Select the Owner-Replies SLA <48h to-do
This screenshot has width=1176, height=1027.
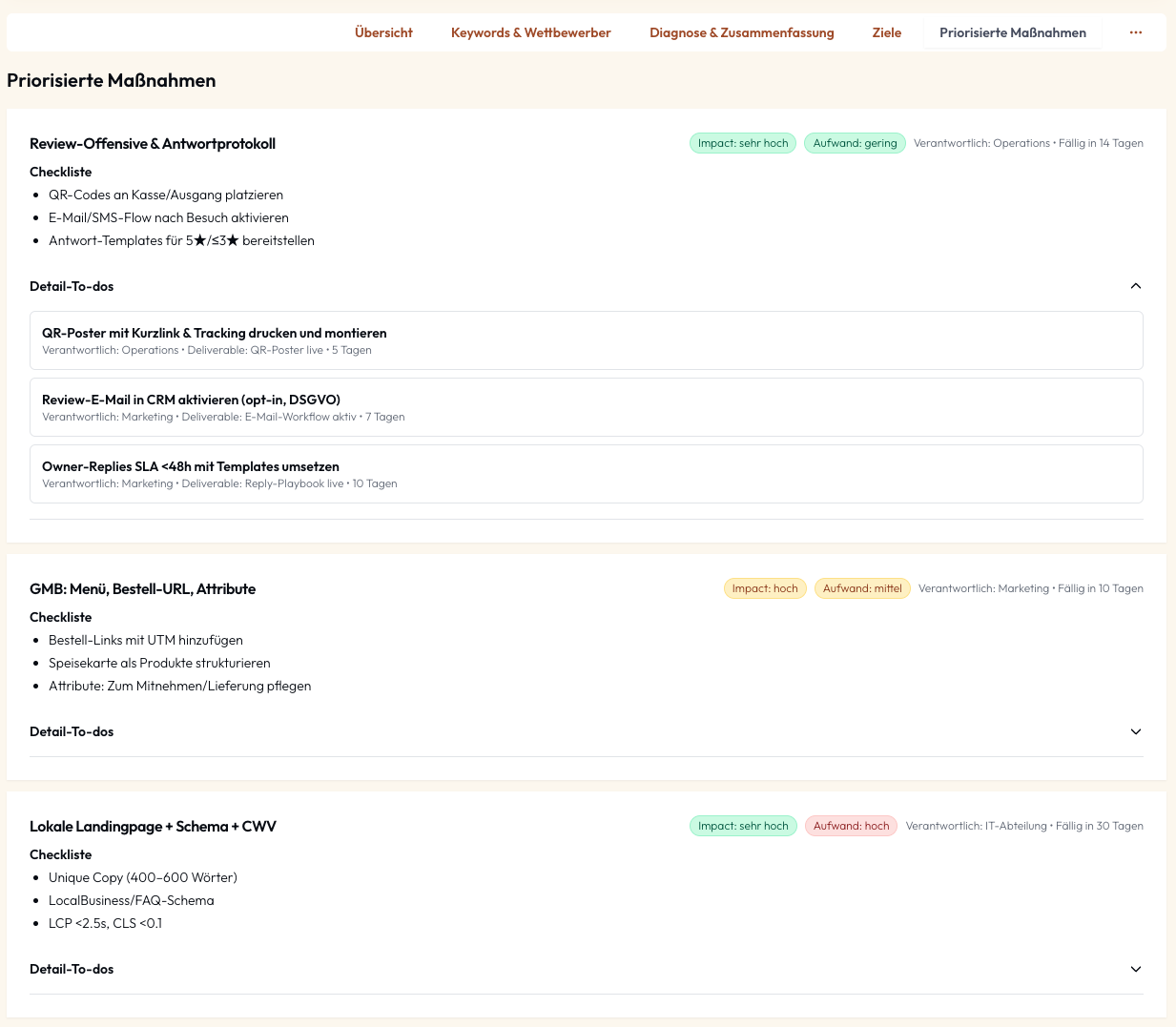pyautogui.click(x=587, y=474)
